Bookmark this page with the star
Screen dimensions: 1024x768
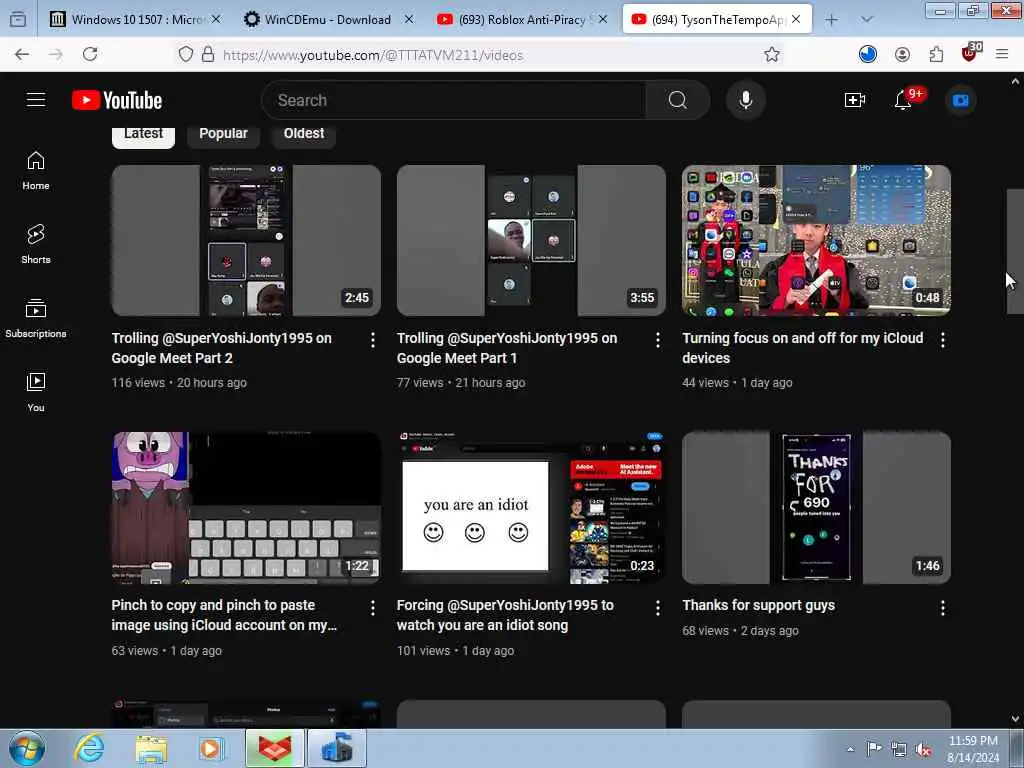[x=772, y=54]
